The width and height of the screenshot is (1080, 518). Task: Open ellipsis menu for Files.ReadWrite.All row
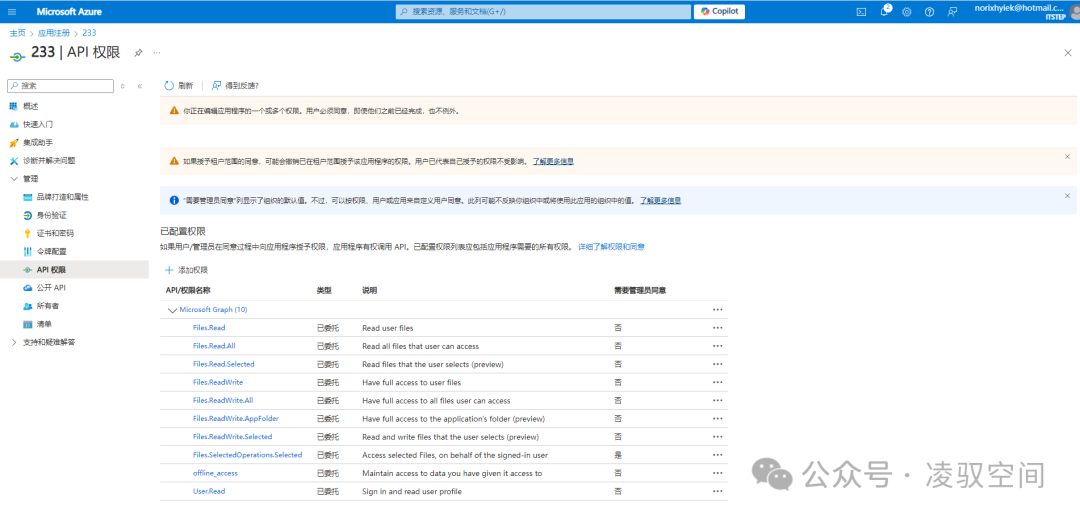(718, 400)
